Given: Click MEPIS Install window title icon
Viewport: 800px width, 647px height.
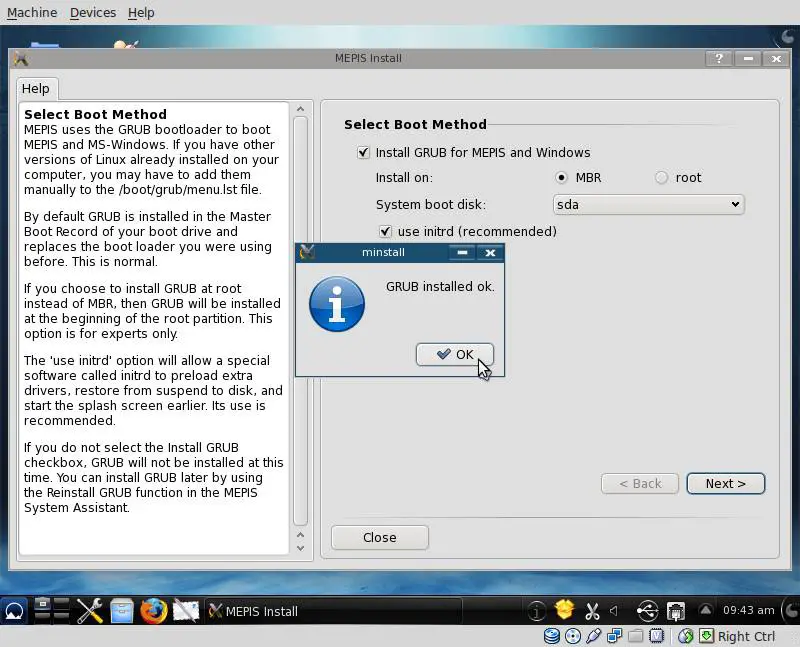Looking at the screenshot, I should [x=21, y=58].
